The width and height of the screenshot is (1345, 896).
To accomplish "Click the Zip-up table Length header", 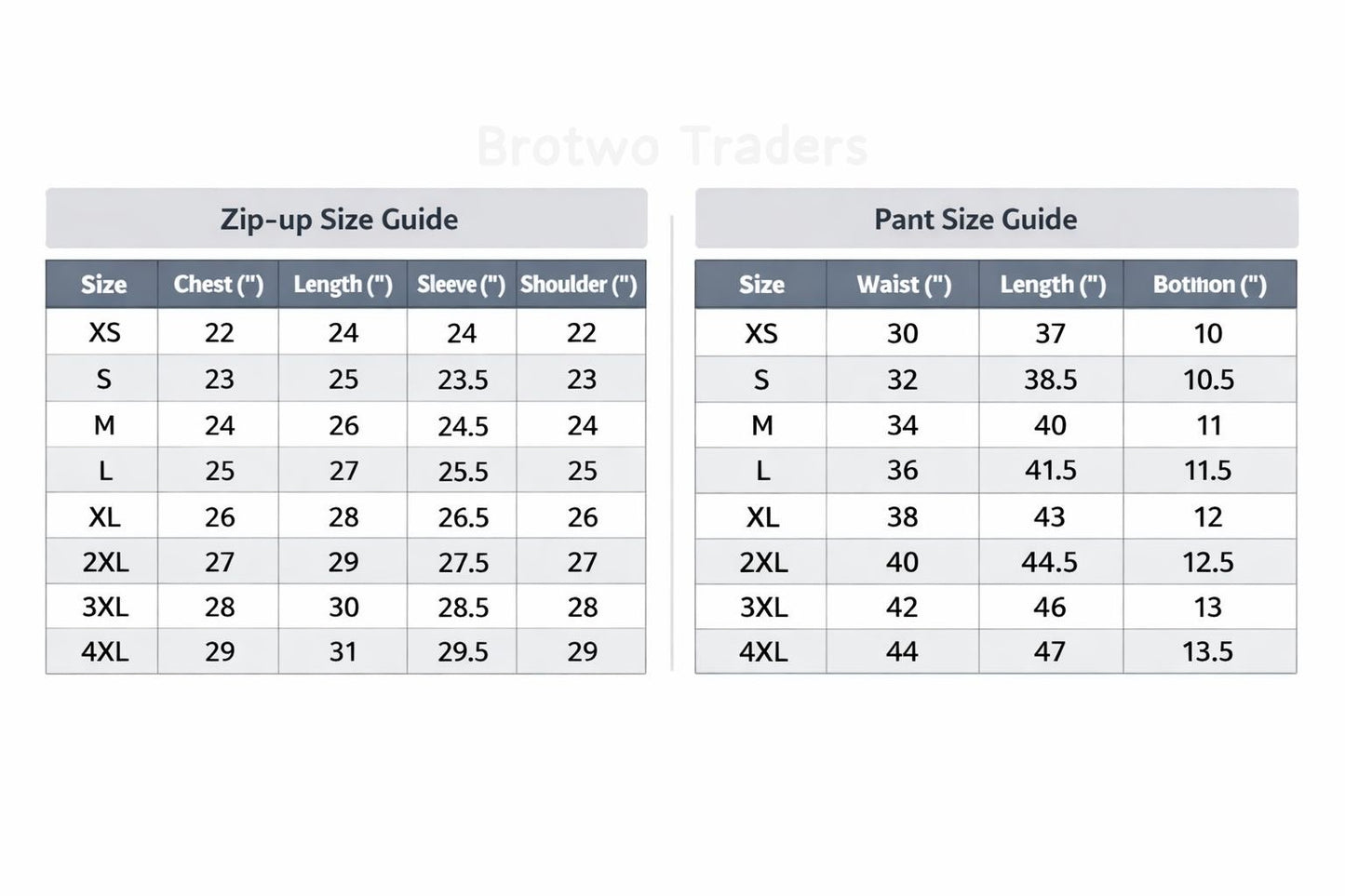I will click(343, 285).
